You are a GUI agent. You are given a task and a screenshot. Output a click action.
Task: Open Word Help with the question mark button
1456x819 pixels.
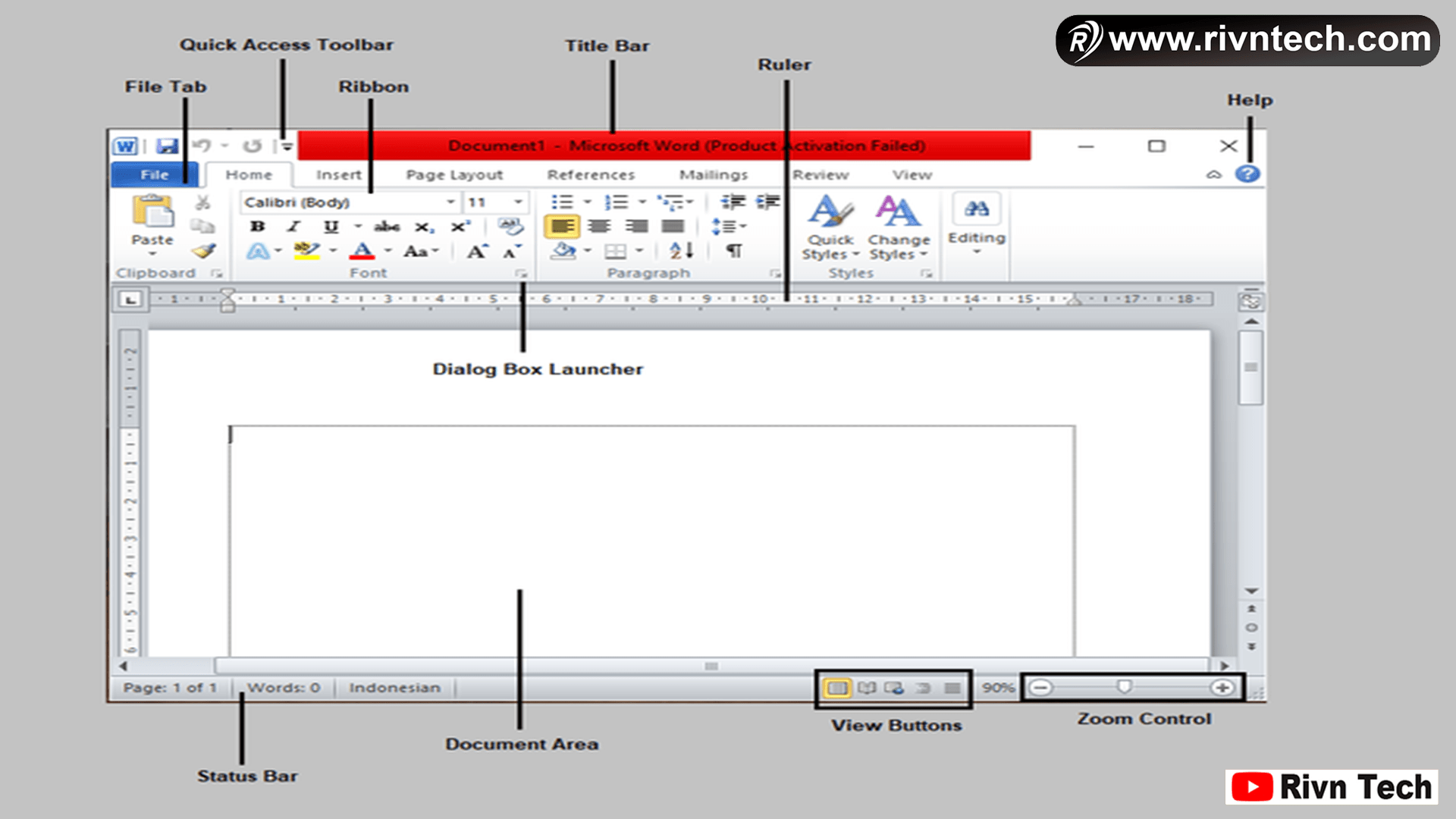click(x=1247, y=174)
